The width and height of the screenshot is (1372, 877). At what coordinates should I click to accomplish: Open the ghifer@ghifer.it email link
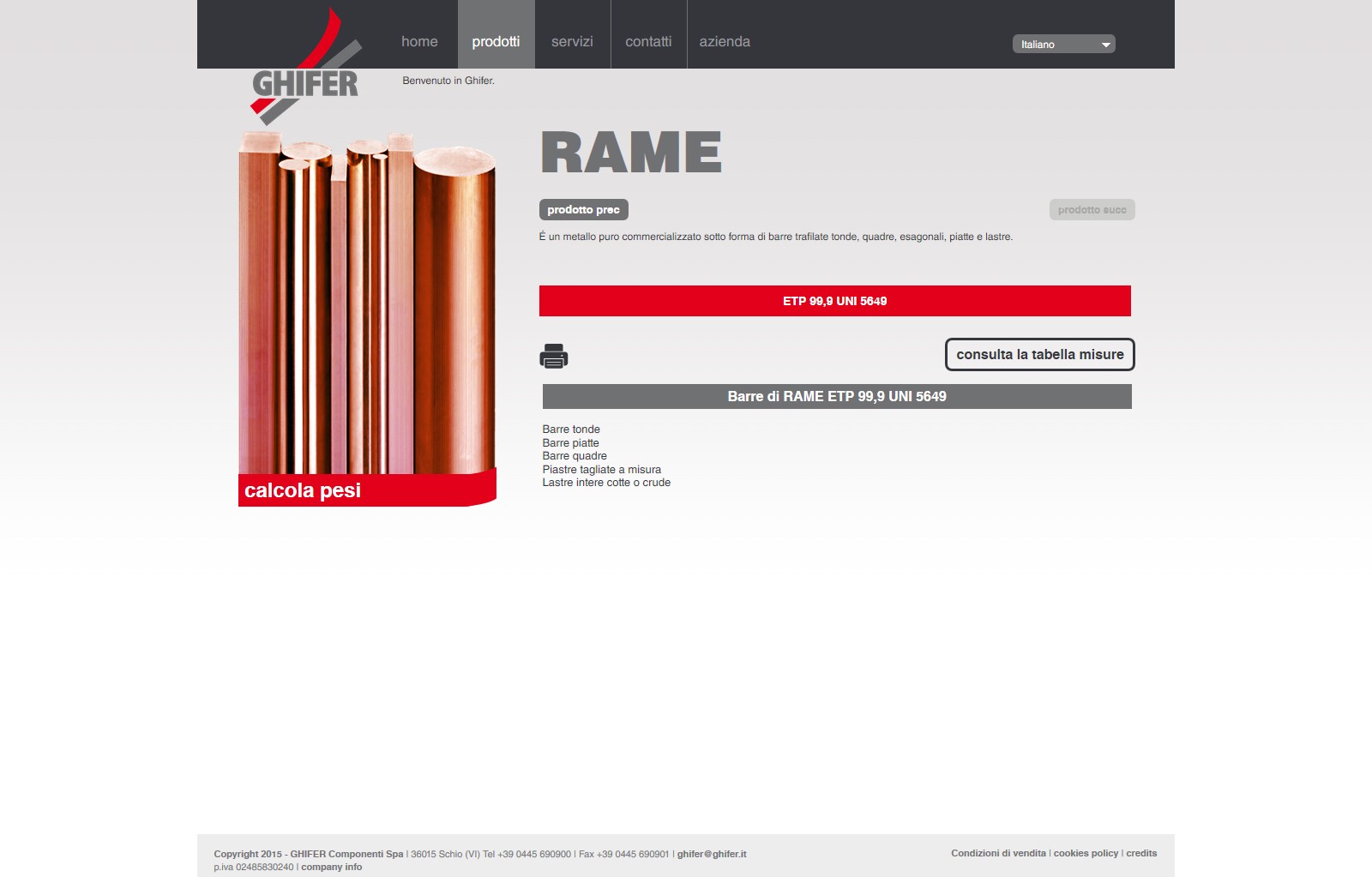coord(712,854)
